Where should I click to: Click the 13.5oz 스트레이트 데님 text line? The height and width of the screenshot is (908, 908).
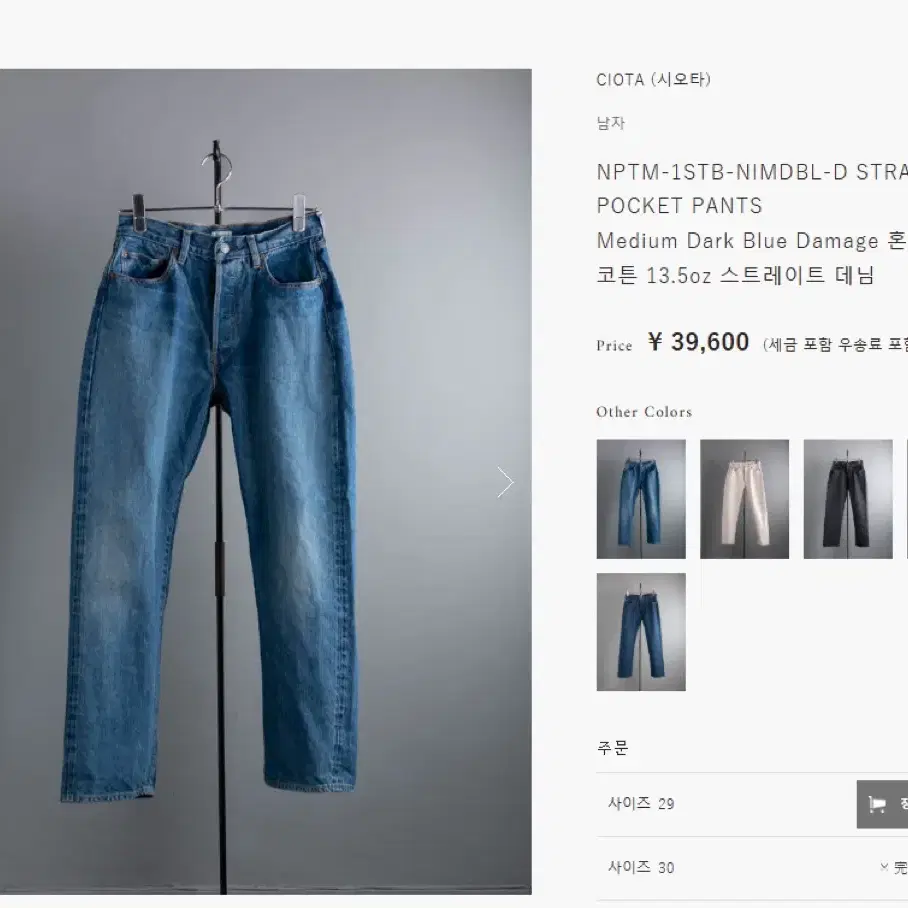tap(760, 275)
